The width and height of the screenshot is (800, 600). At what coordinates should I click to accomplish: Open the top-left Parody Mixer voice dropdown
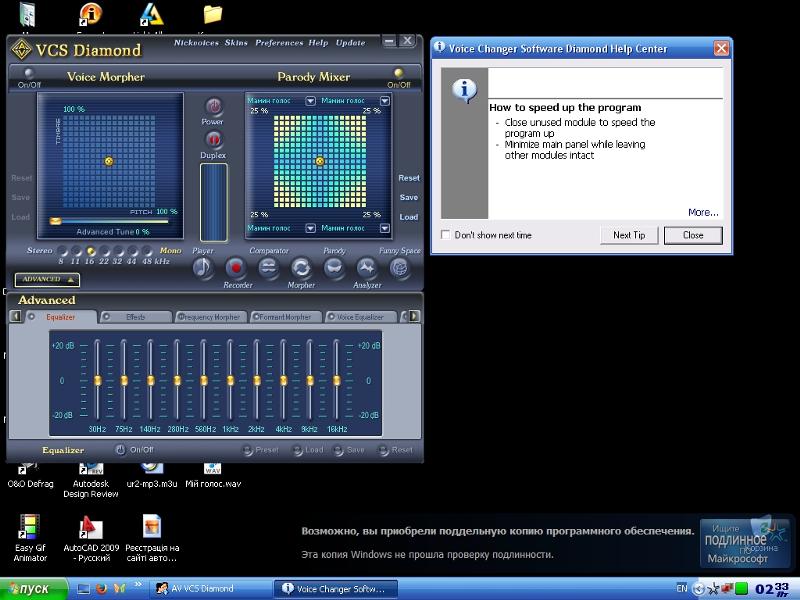pyautogui.click(x=311, y=101)
